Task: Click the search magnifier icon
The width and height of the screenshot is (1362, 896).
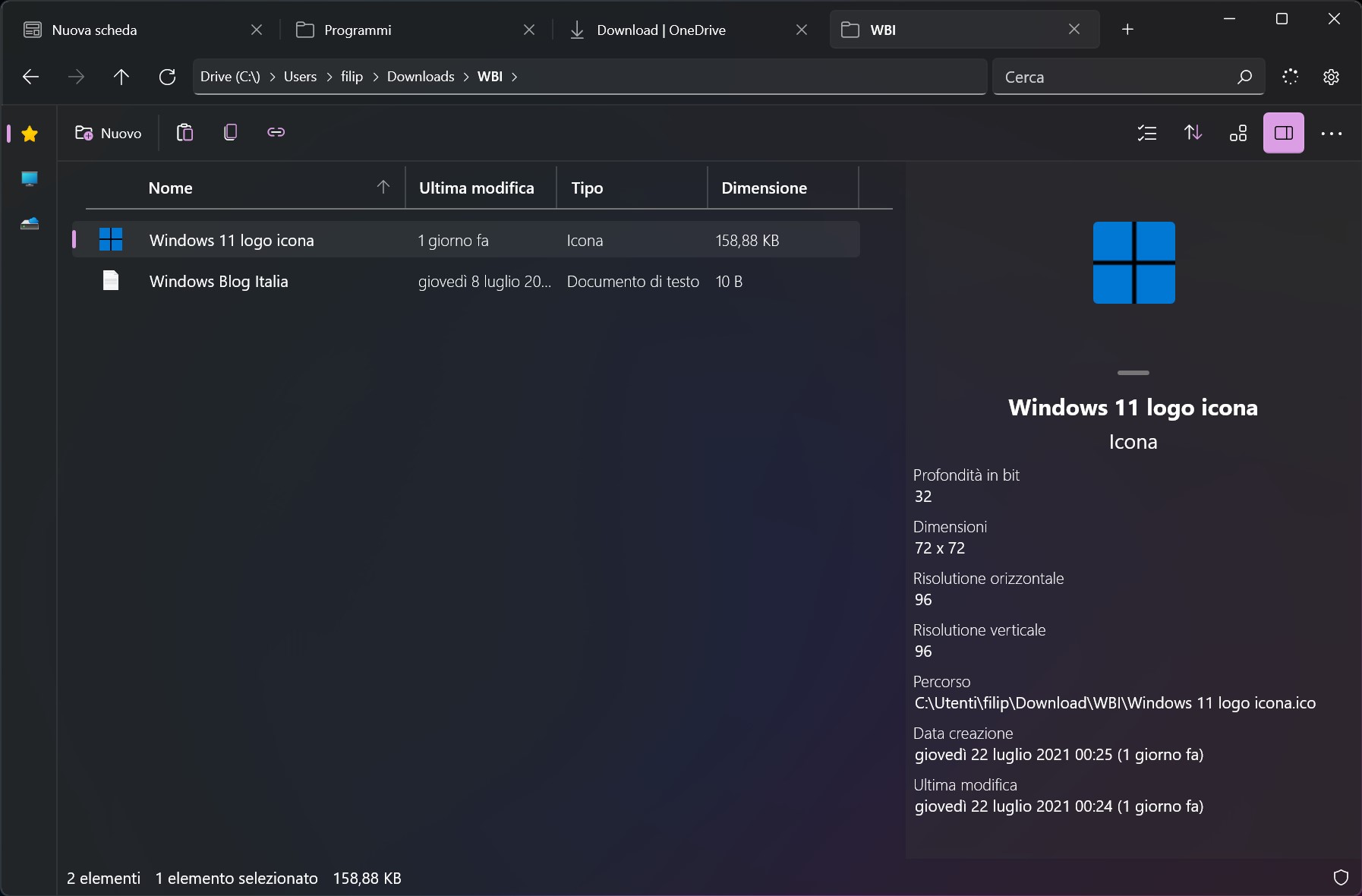Action: click(1244, 77)
